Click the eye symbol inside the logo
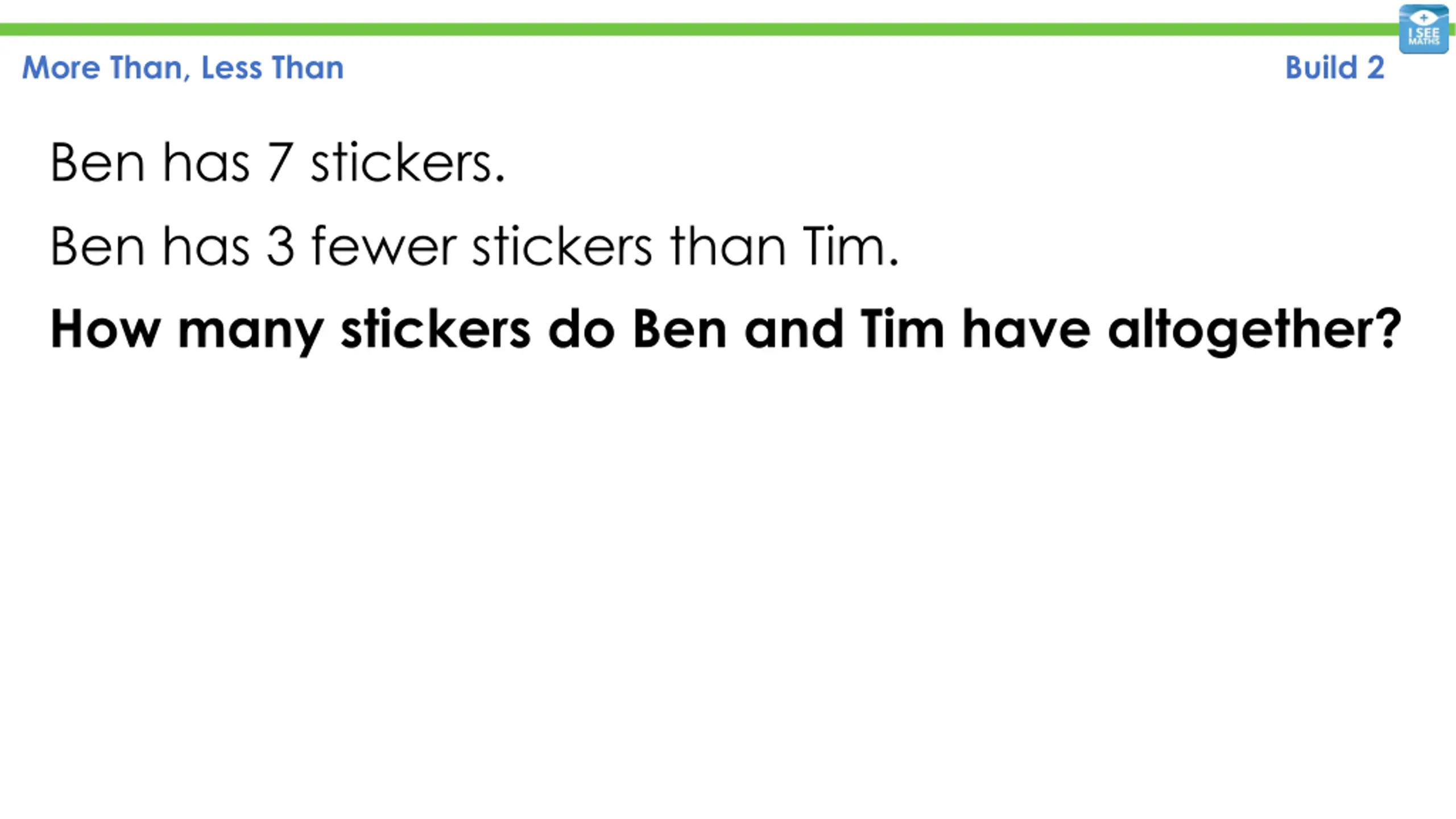This screenshot has height=819, width=1456. click(x=1424, y=18)
